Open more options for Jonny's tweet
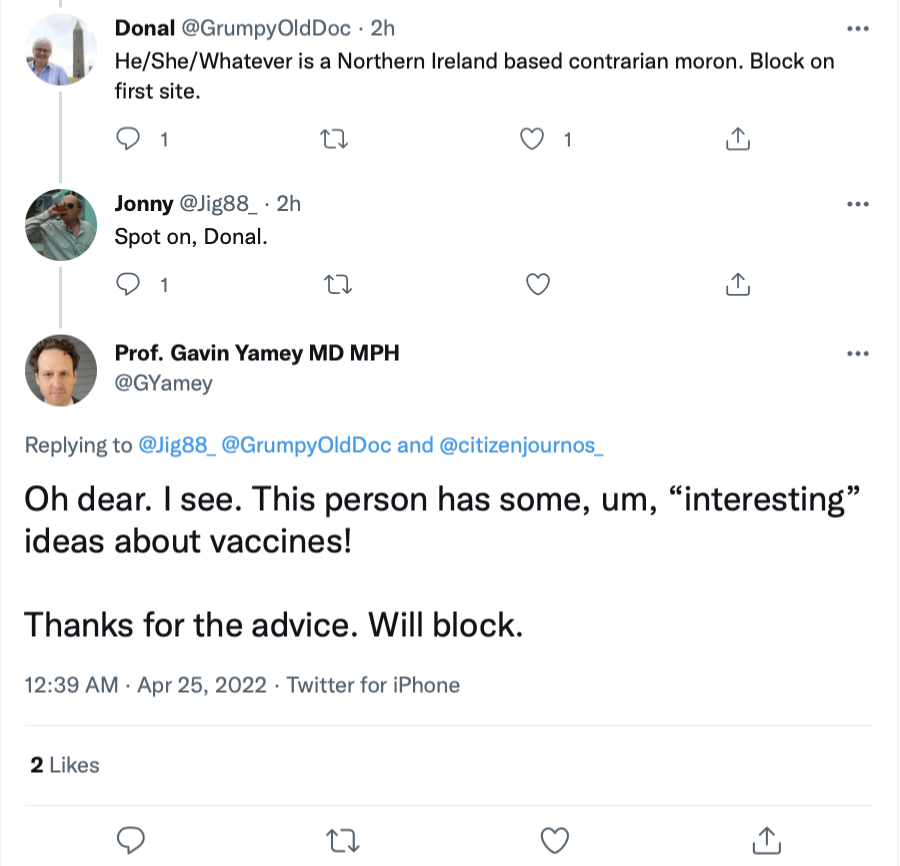 (858, 204)
